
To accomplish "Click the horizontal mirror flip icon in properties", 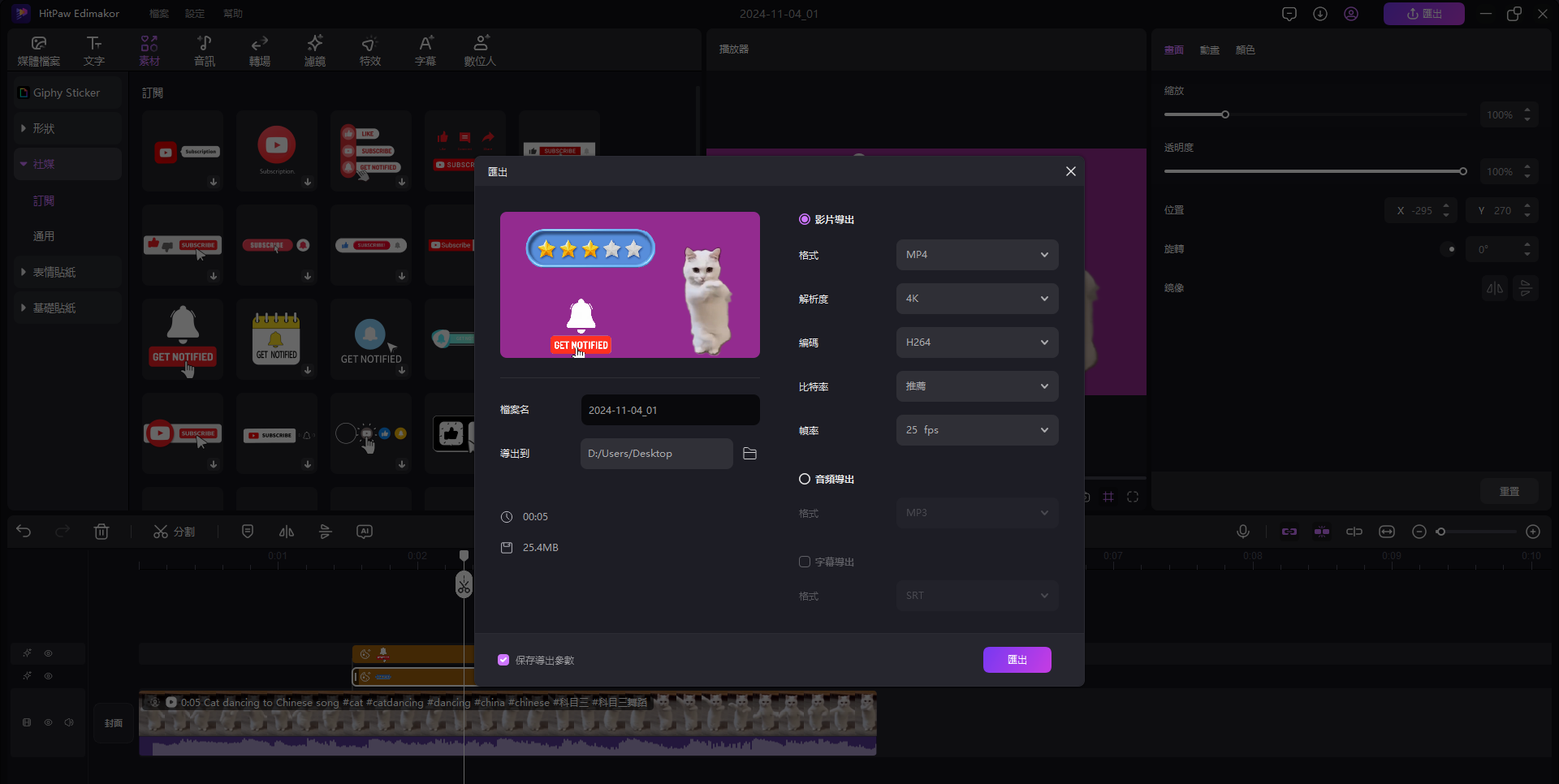I will point(1495,288).
